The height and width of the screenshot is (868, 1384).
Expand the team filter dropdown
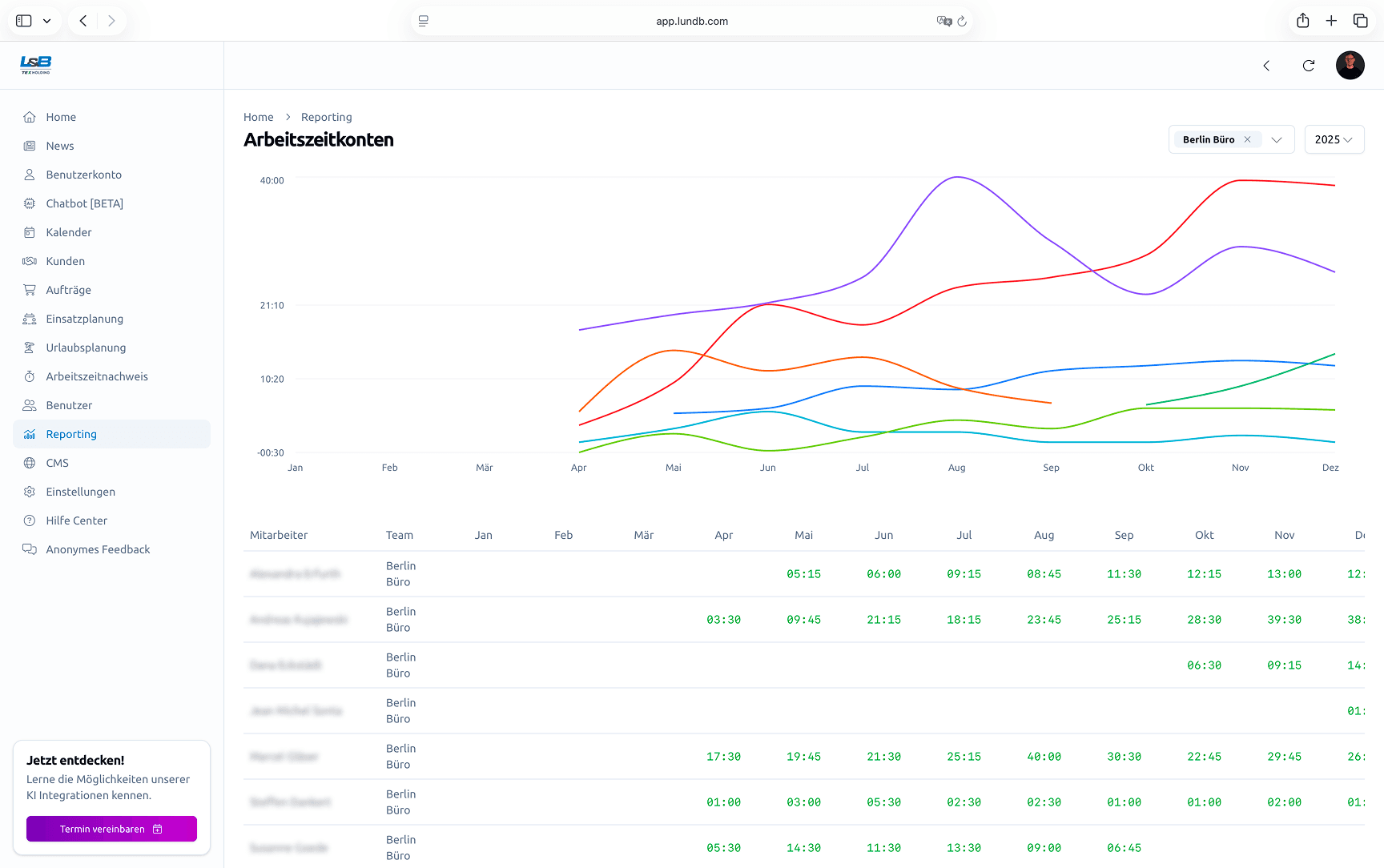1277,139
